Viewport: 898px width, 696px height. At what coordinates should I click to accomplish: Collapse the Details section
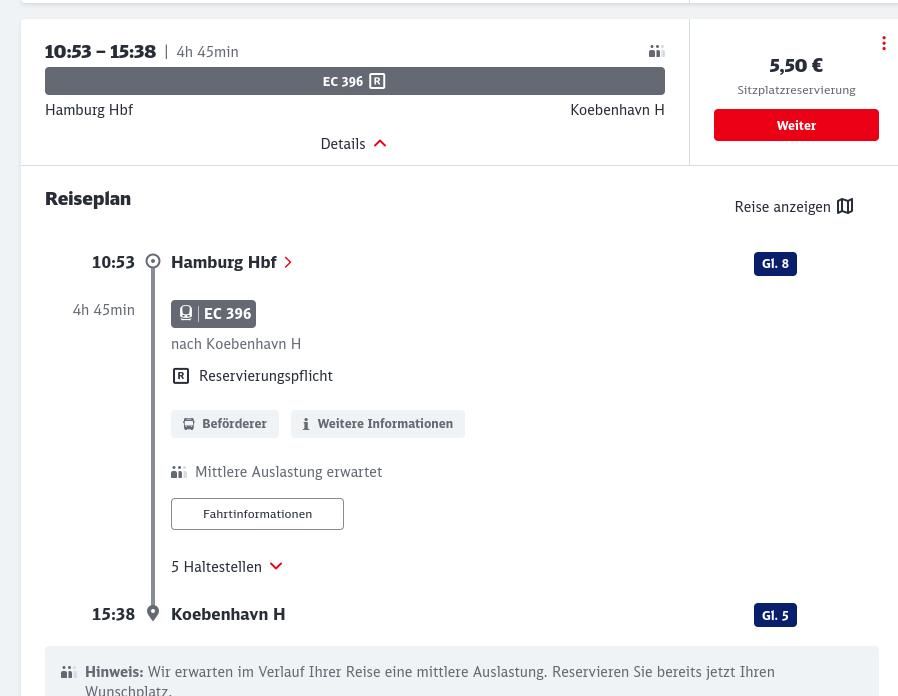(x=354, y=143)
